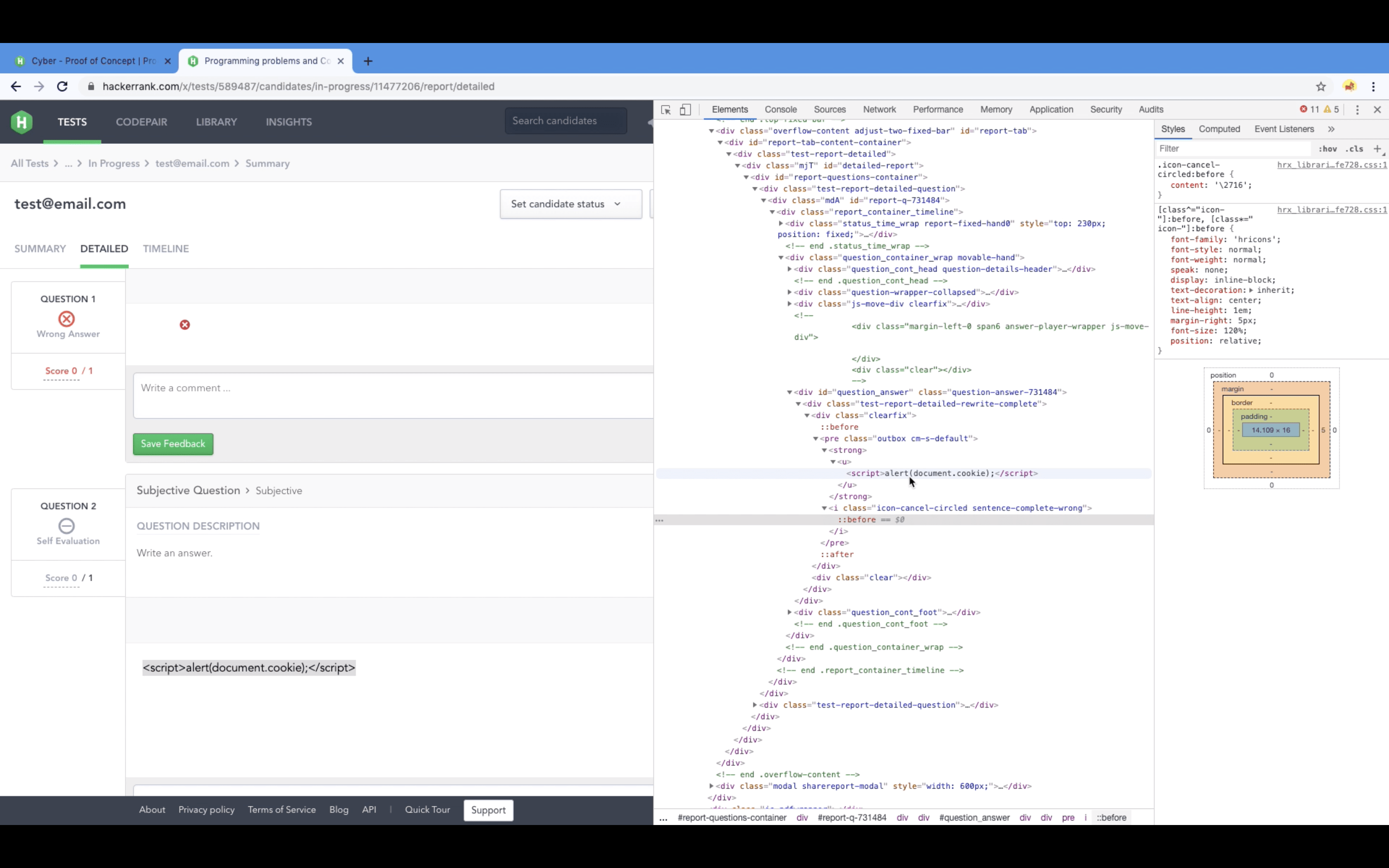1389x868 pixels.
Task: Click the Search candidates field
Action: pos(566,121)
